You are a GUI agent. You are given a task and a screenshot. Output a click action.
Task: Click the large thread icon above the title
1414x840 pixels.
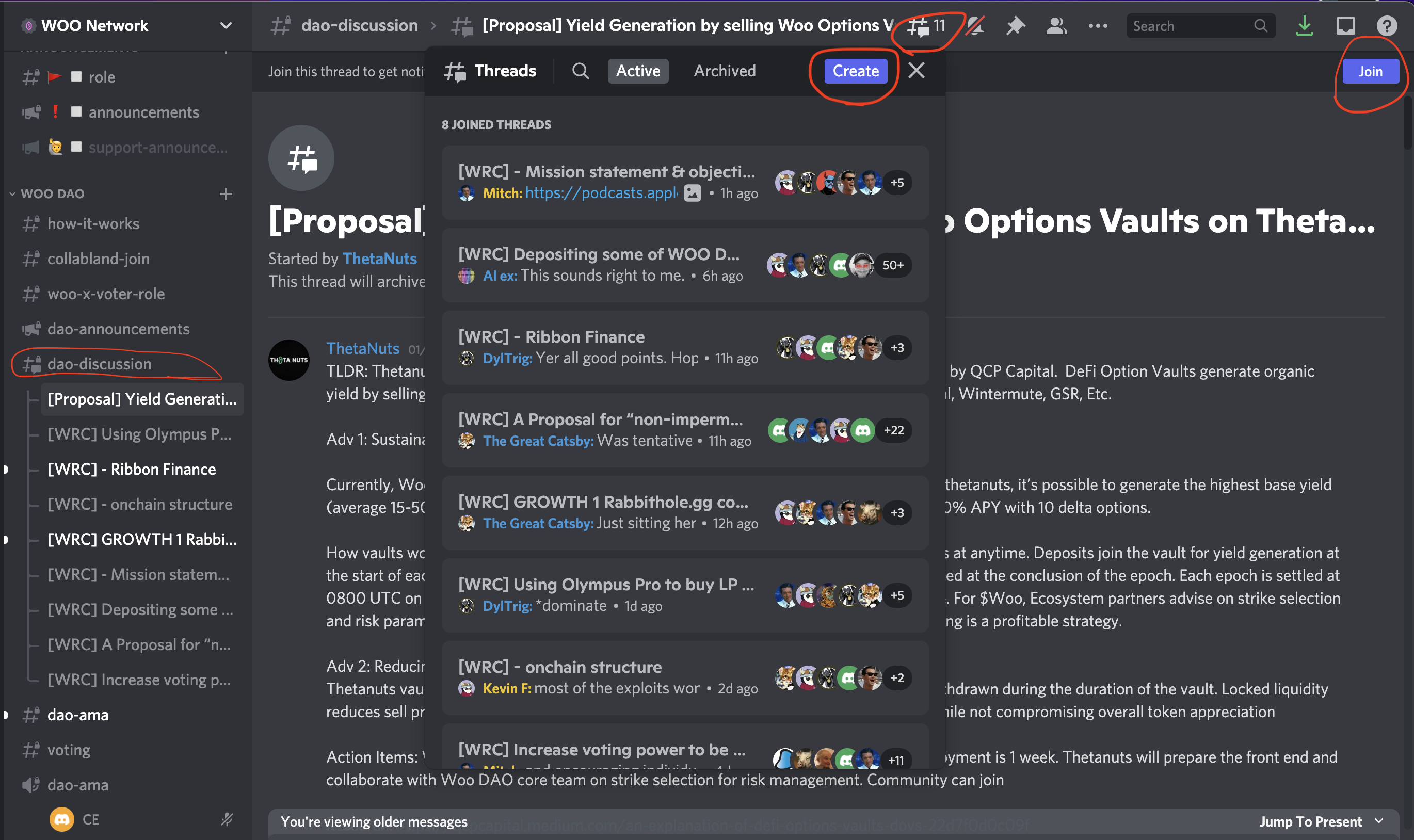coord(301,158)
